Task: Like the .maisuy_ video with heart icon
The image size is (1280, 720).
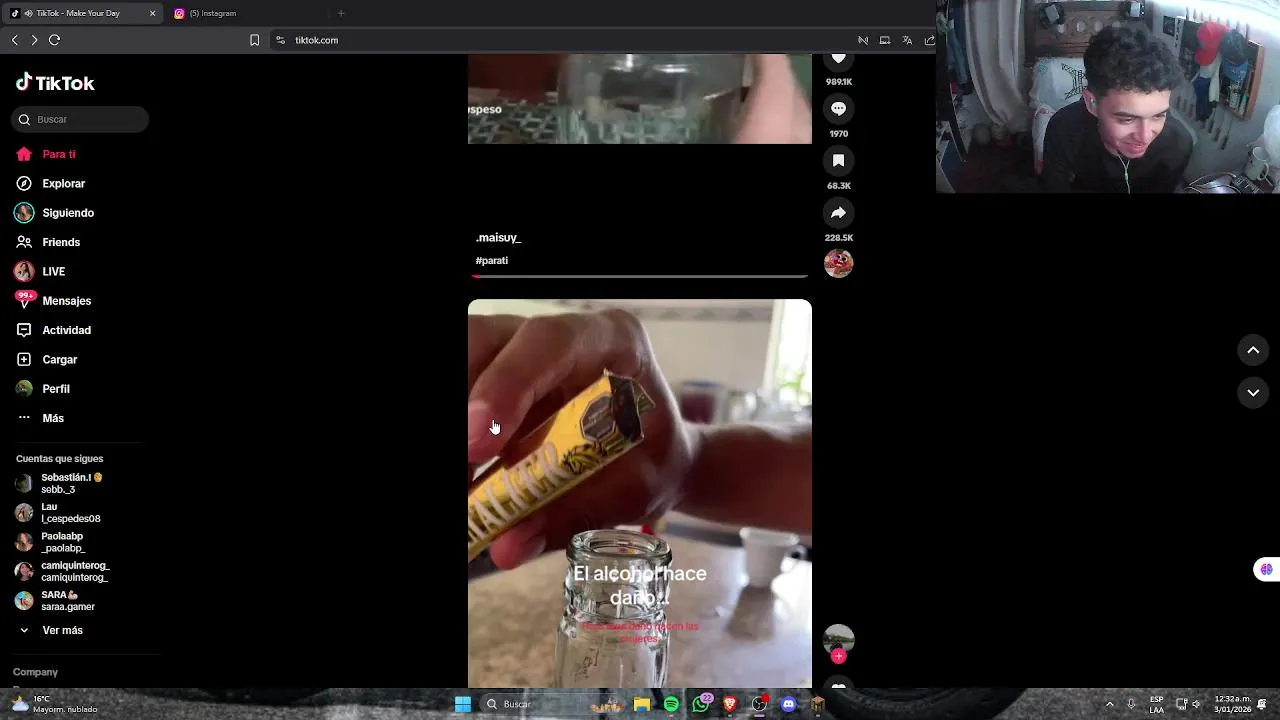Action: coord(838,60)
